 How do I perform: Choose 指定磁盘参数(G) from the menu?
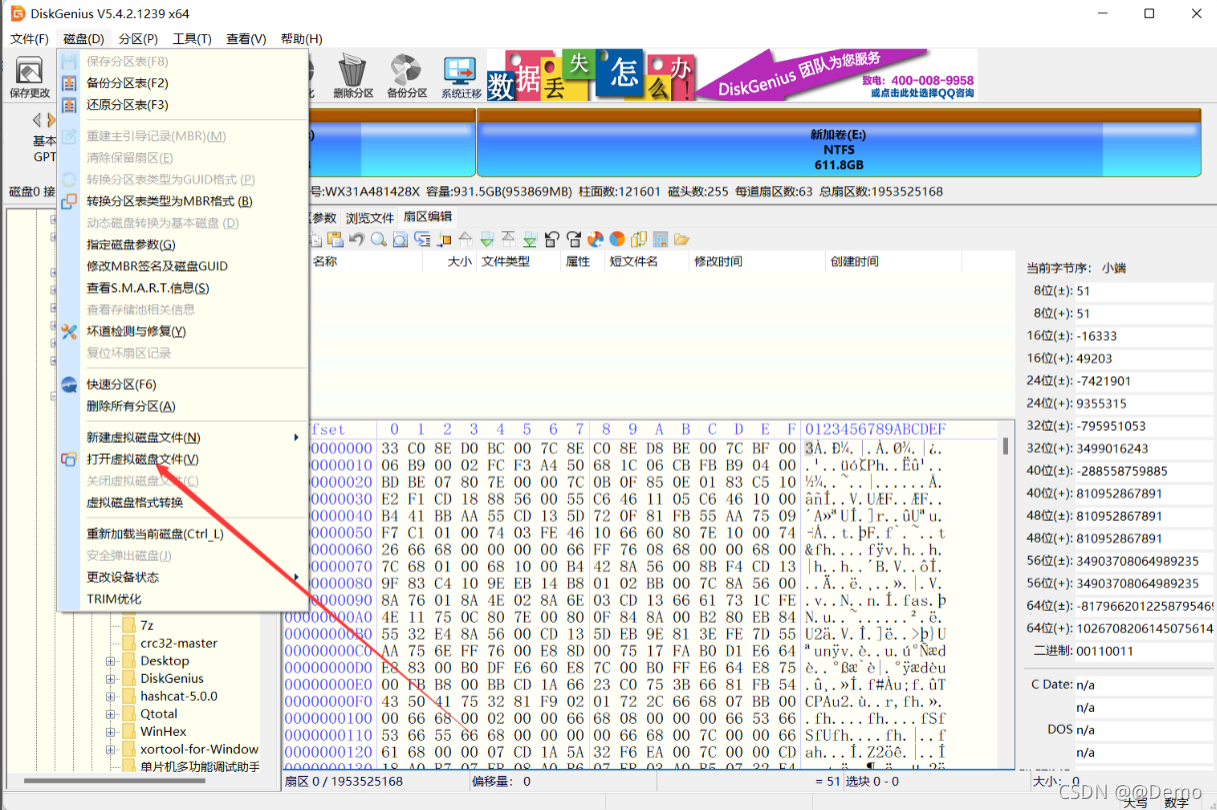point(131,244)
